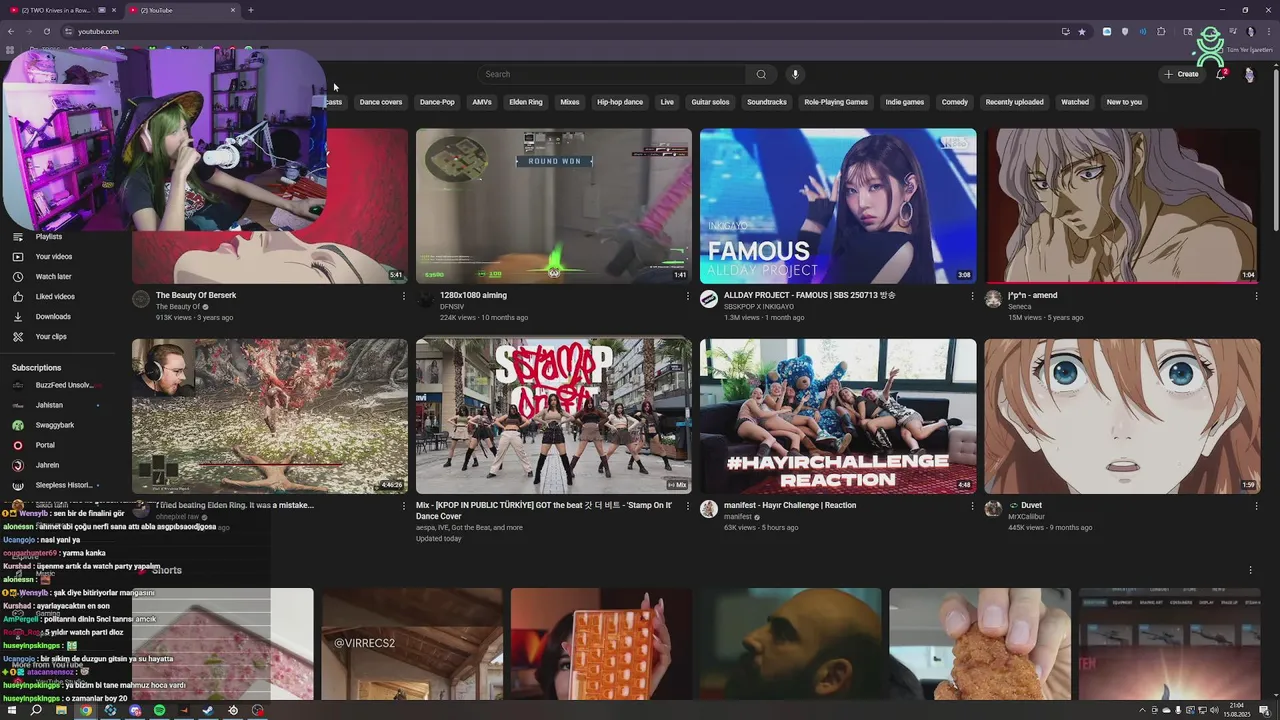Screen dimensions: 1280x720
Task: Select the Comedy filter chip
Action: coord(955,102)
